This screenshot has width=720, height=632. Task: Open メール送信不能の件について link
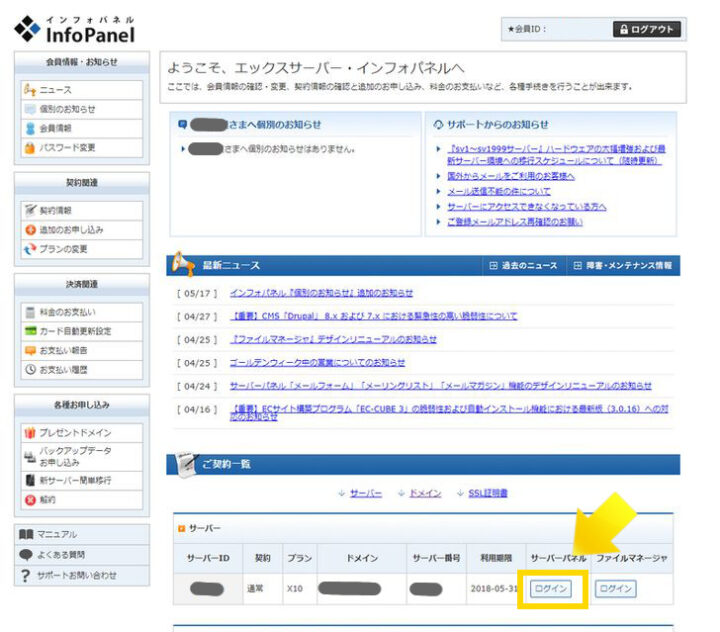point(499,192)
